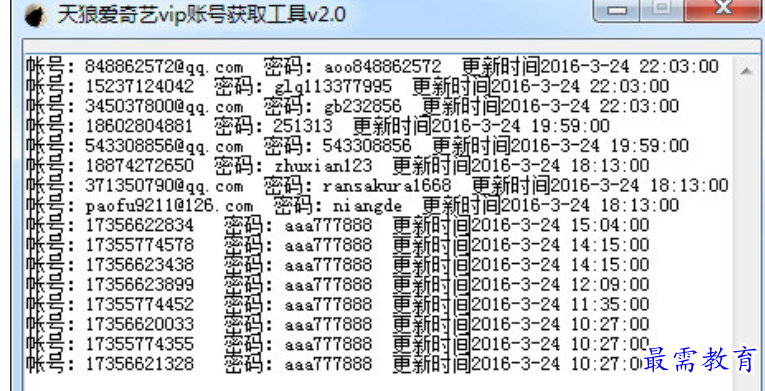Image resolution: width=765 pixels, height=391 pixels.
Task: Select the 543308856 password value
Action: point(367,146)
